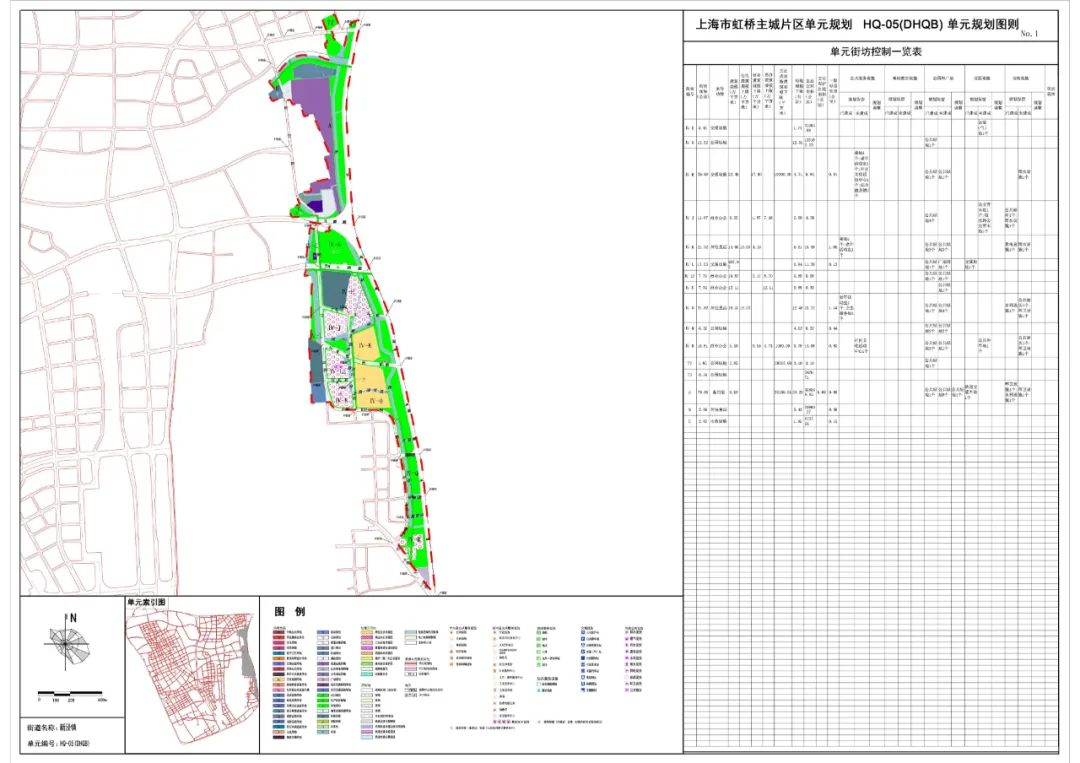
Task: Click the upper orange residential block on map
Action: coord(367,346)
